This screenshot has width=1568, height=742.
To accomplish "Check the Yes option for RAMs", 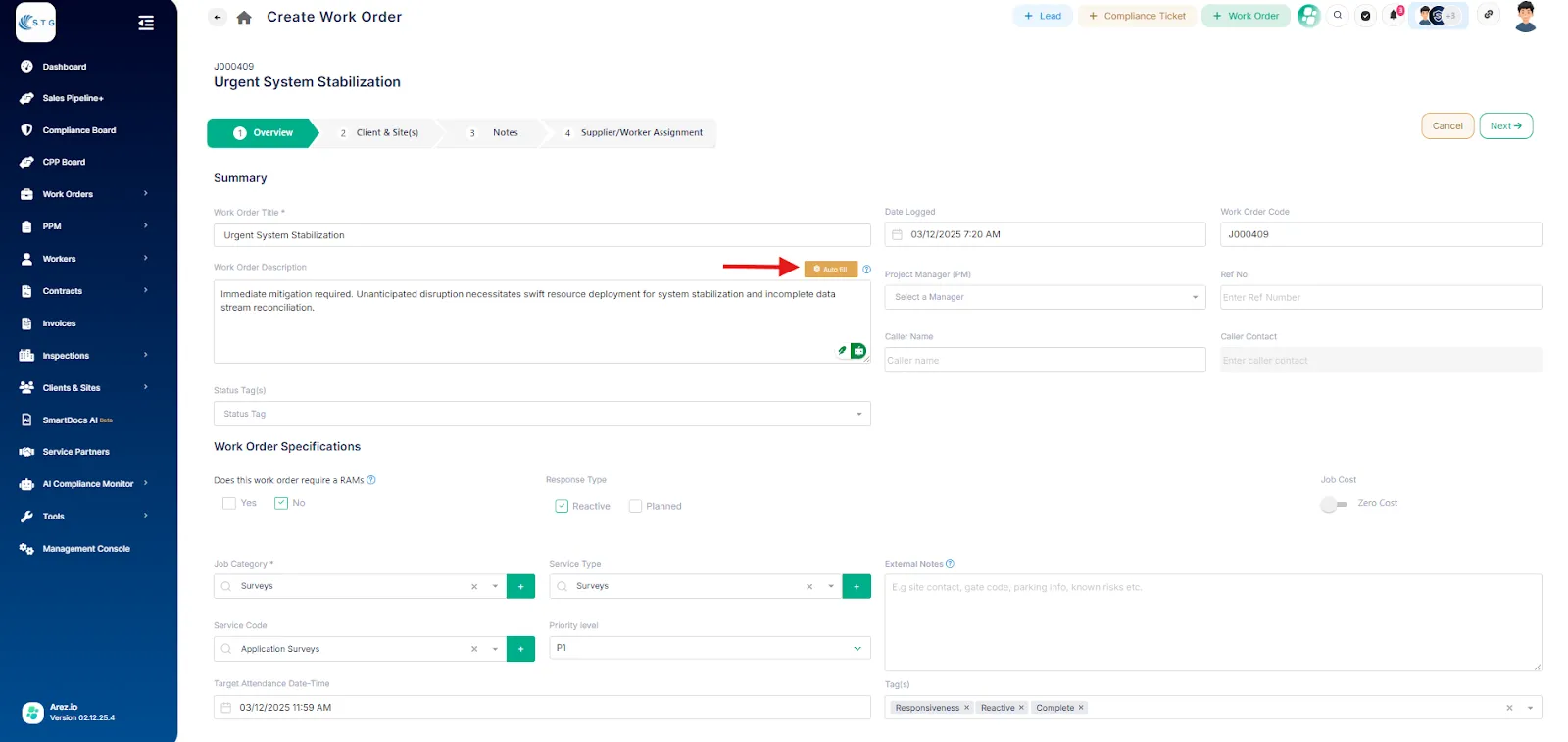I will click(x=229, y=503).
